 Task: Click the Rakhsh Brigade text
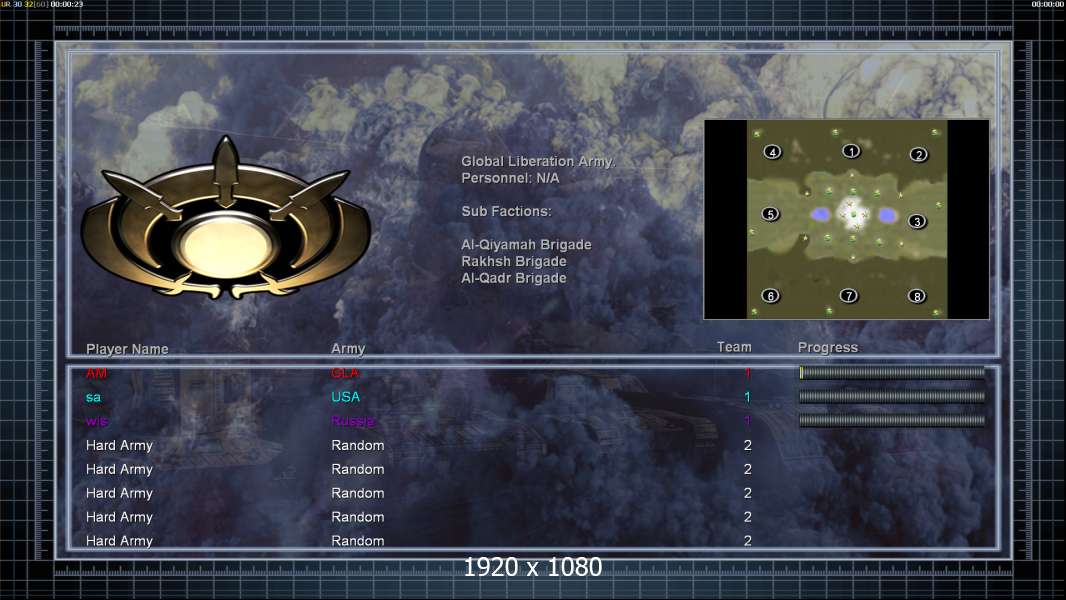(x=513, y=261)
